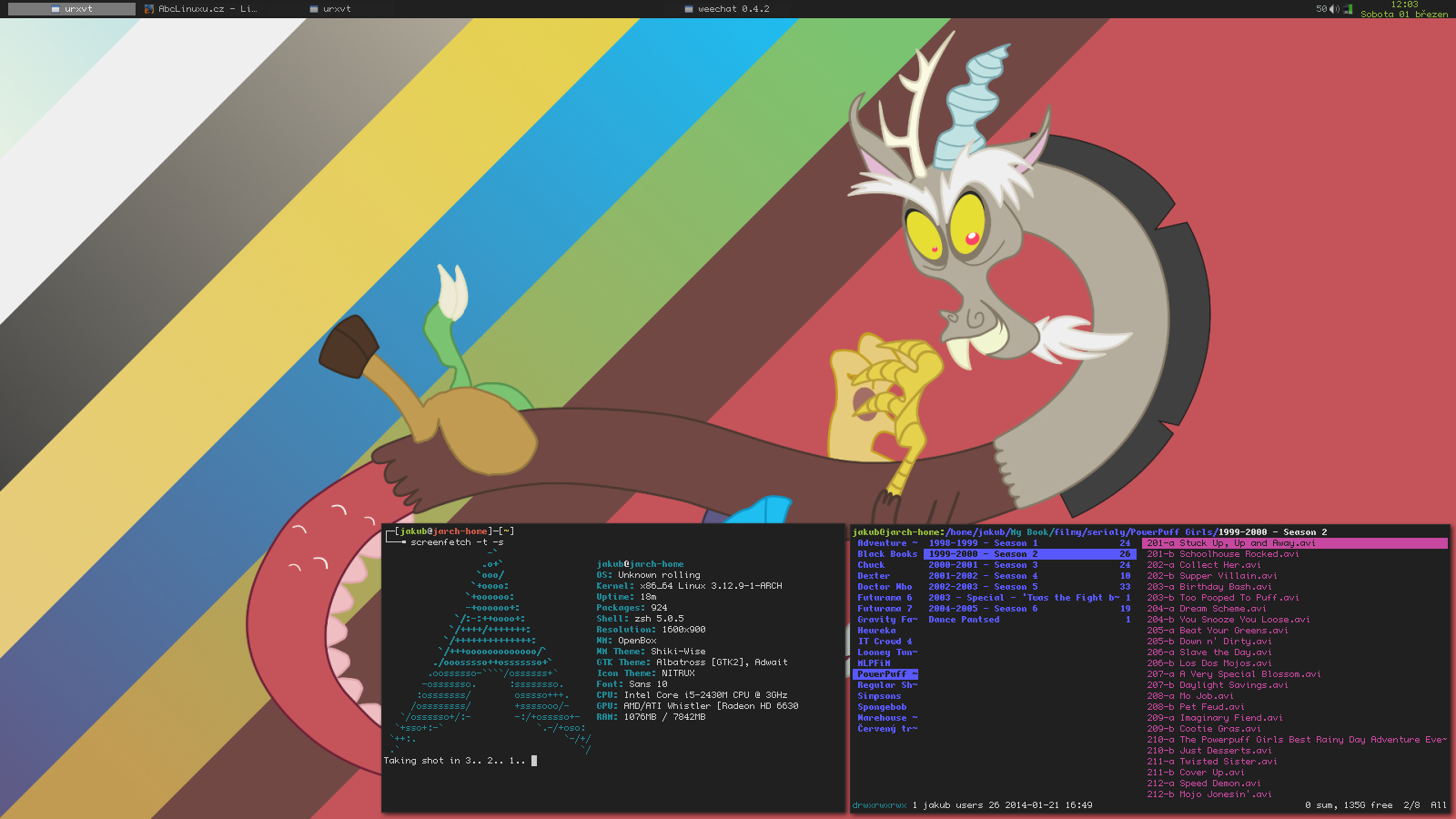
Task: Open the 2003 Special 'Twas the Fight directory
Action: tap(1029, 598)
